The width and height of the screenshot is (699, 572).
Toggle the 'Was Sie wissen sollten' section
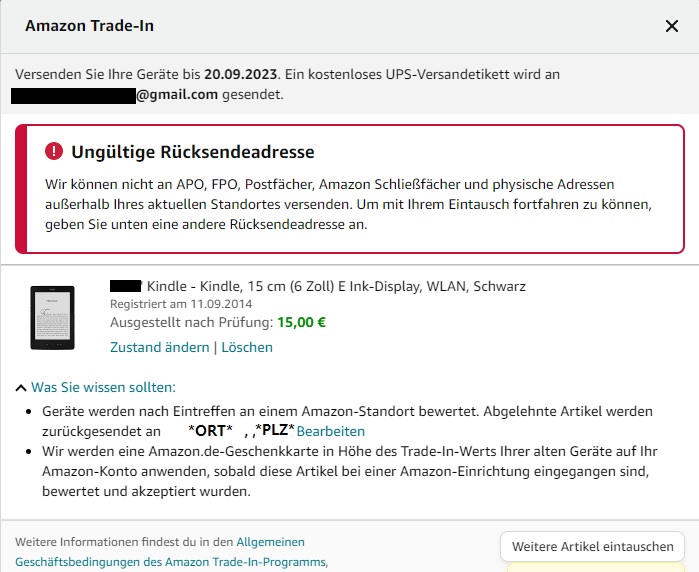click(x=103, y=387)
